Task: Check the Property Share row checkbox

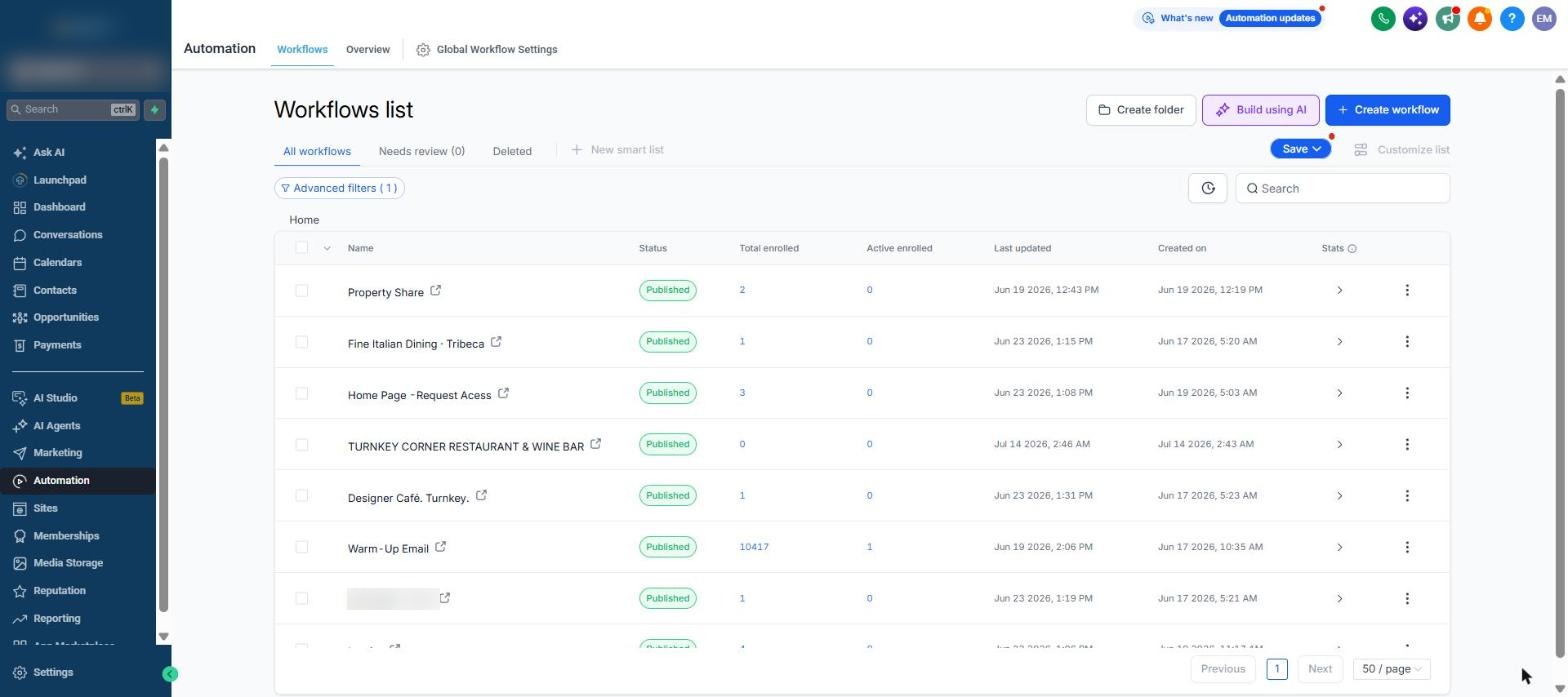Action: coord(301,290)
